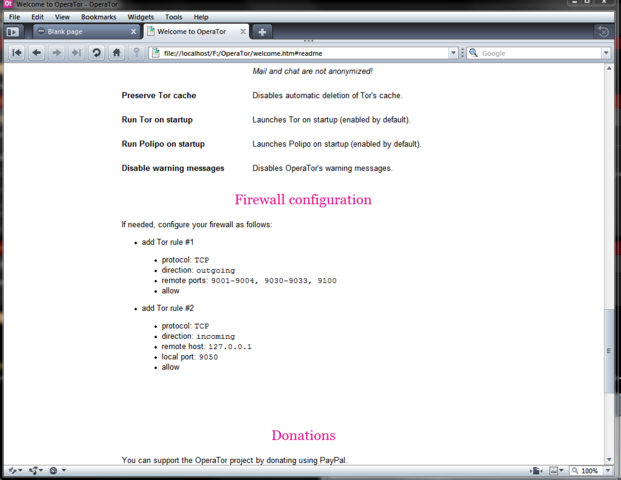Click the zoom magnifier in status bar
The height and width of the screenshot is (480, 621).
click(575, 470)
